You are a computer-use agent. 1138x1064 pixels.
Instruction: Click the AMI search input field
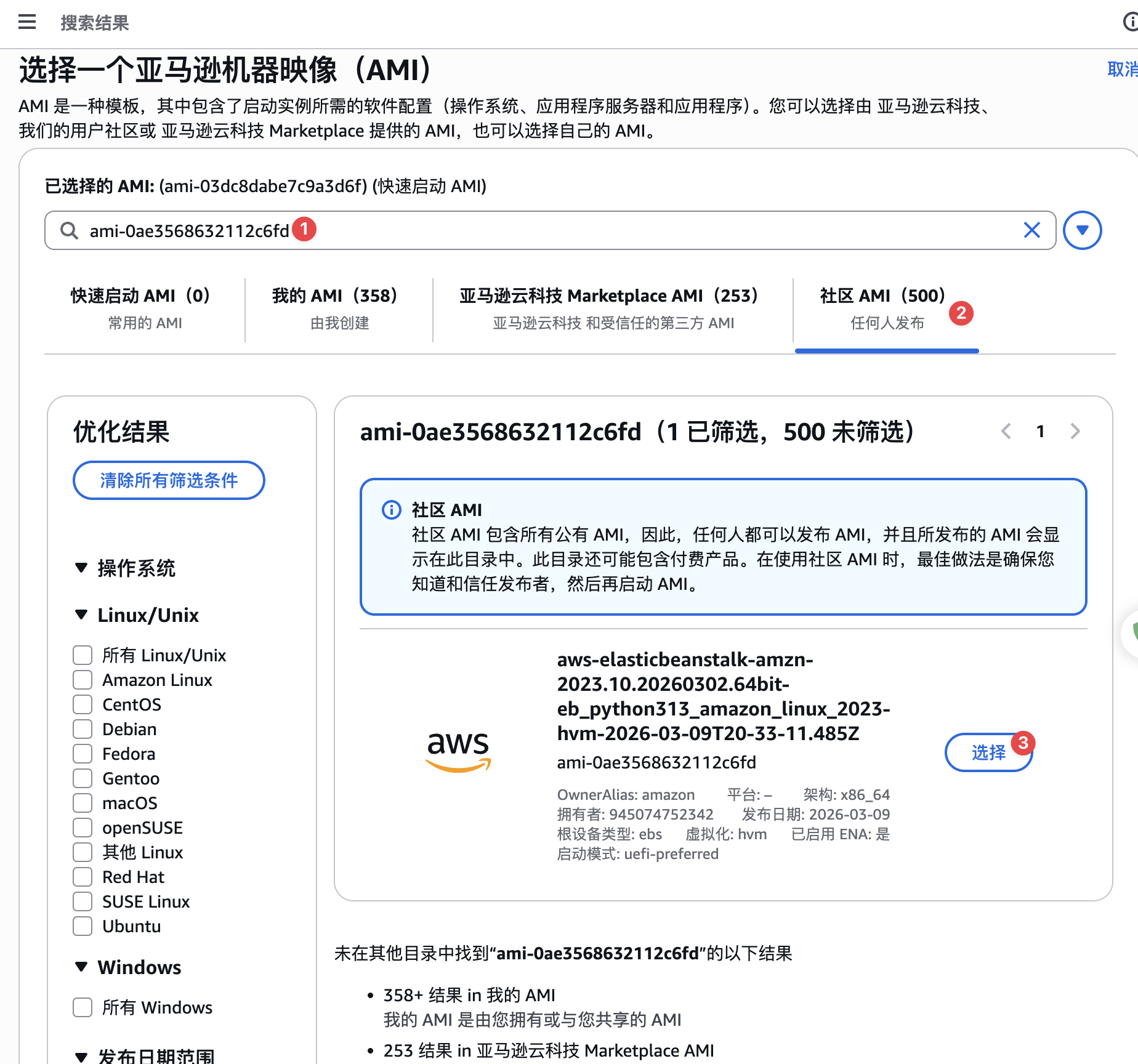pyautogui.click(x=550, y=230)
